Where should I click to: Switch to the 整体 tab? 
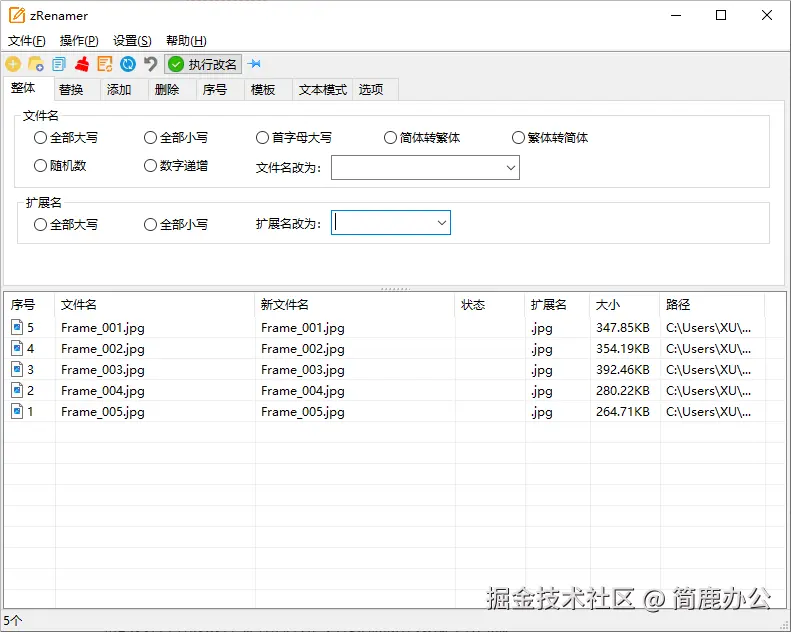[x=29, y=88]
